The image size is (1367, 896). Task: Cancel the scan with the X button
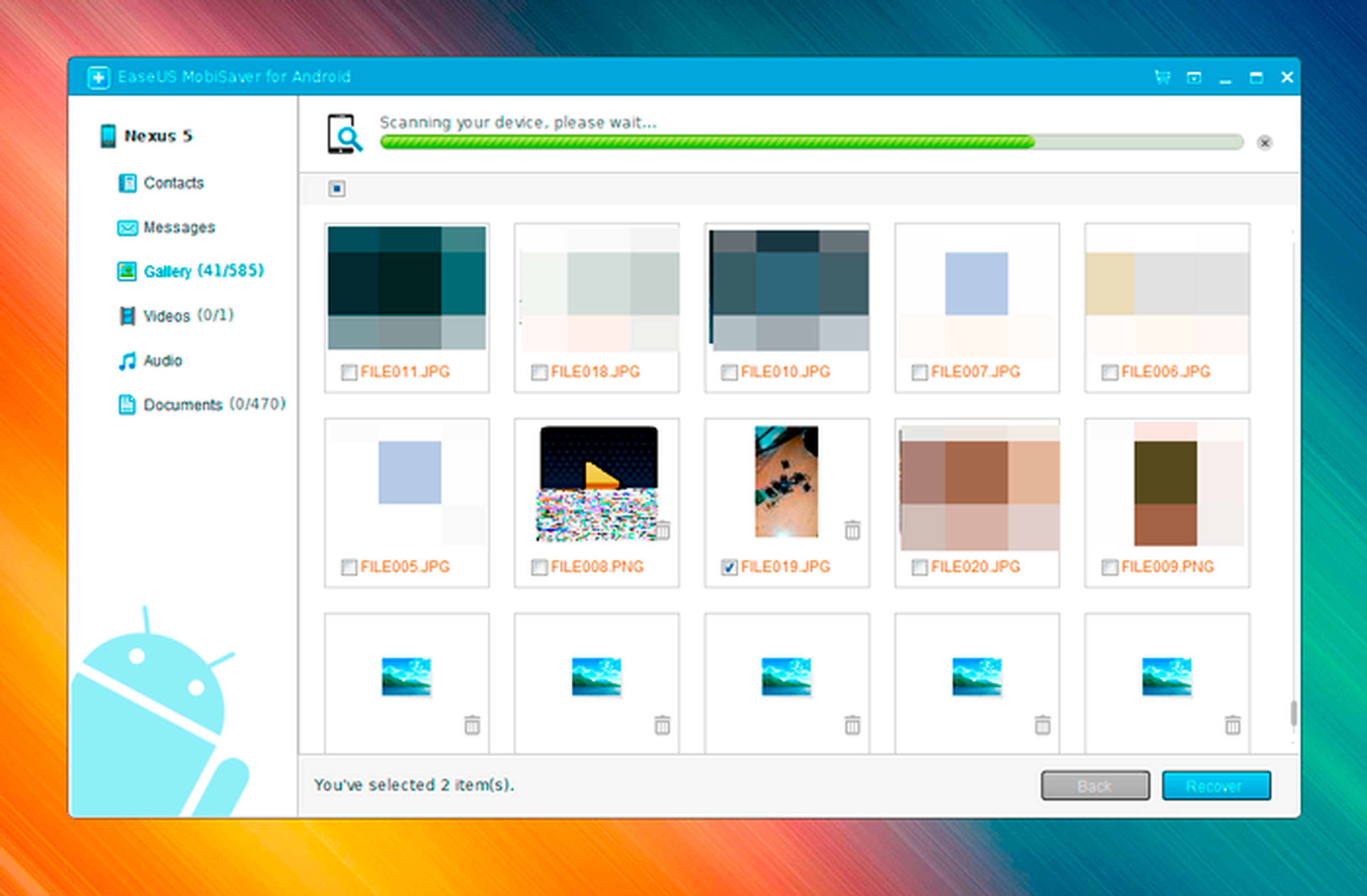tap(1264, 142)
